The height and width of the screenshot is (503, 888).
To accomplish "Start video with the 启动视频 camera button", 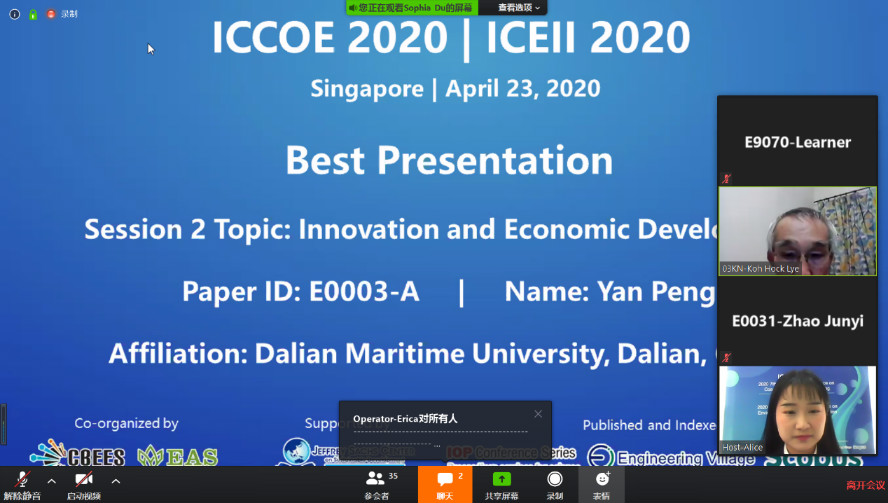I will pyautogui.click(x=83, y=483).
